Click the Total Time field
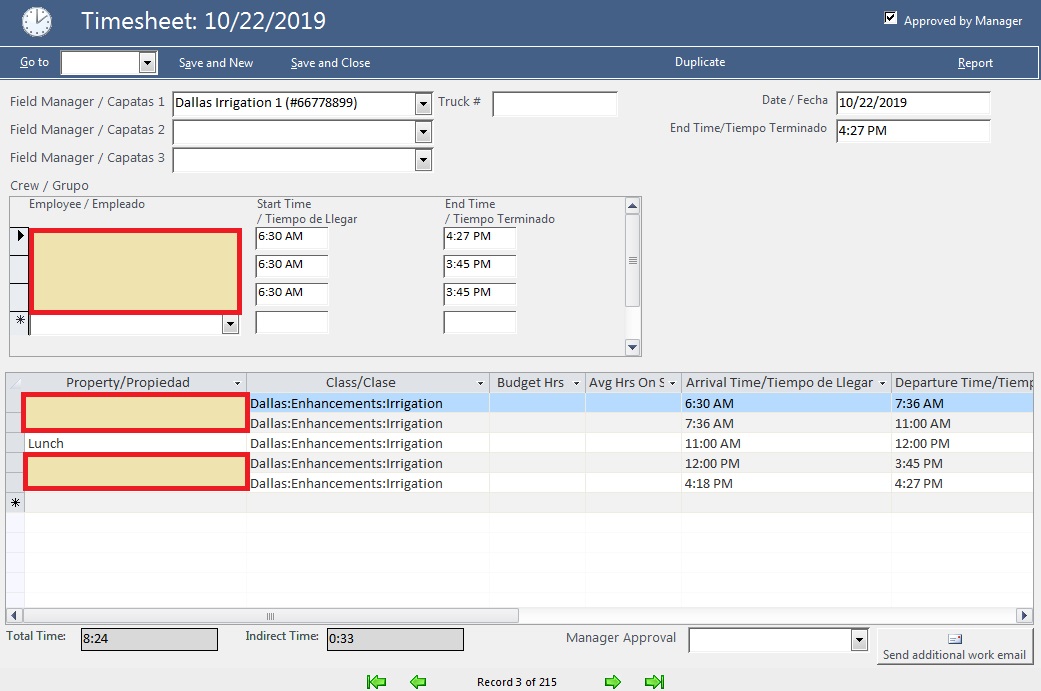1041x691 pixels. 149,639
